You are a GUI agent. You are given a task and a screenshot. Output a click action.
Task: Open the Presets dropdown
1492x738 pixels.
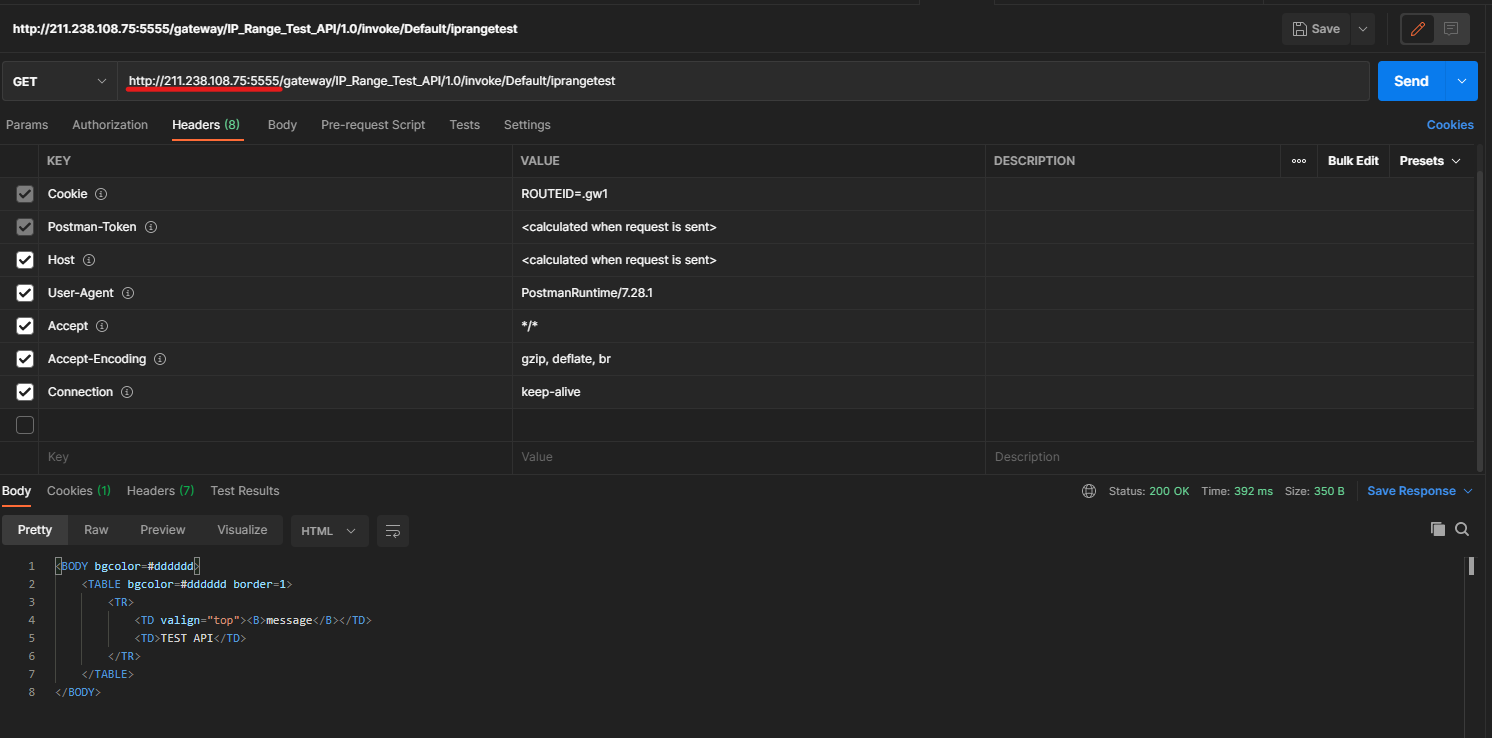click(1429, 161)
